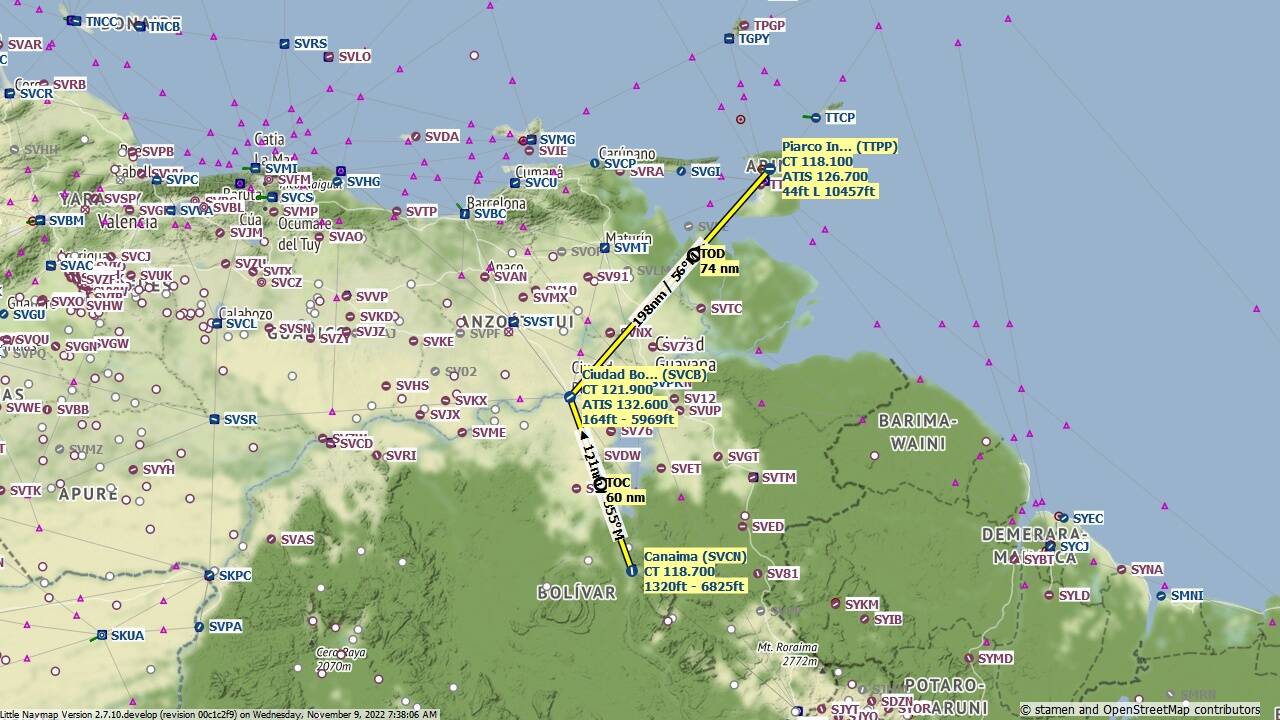
Task: Click the '1320ft - 6825ft' runway info
Action: click(694, 586)
